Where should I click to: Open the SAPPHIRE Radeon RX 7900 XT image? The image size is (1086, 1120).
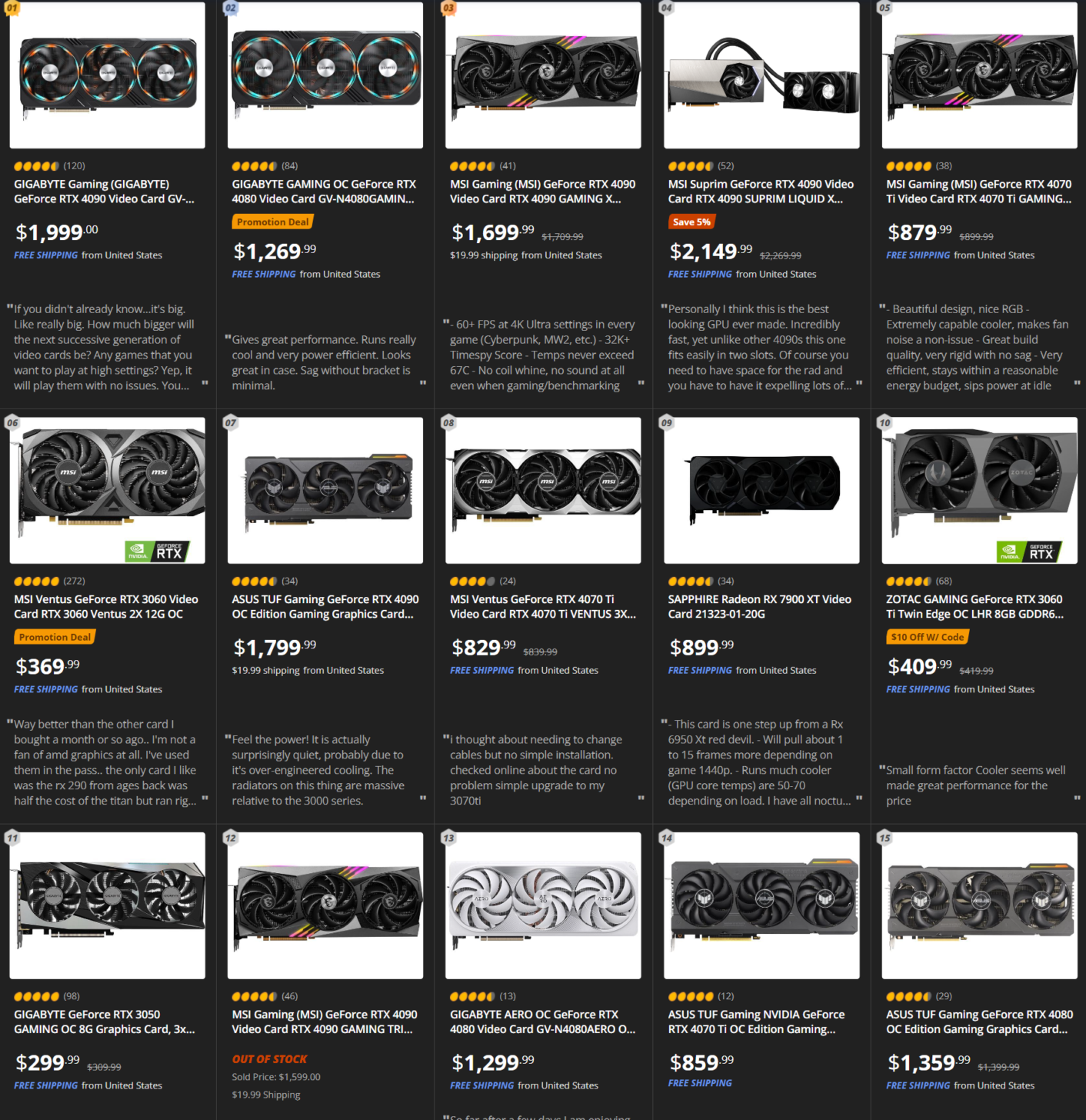[761, 490]
